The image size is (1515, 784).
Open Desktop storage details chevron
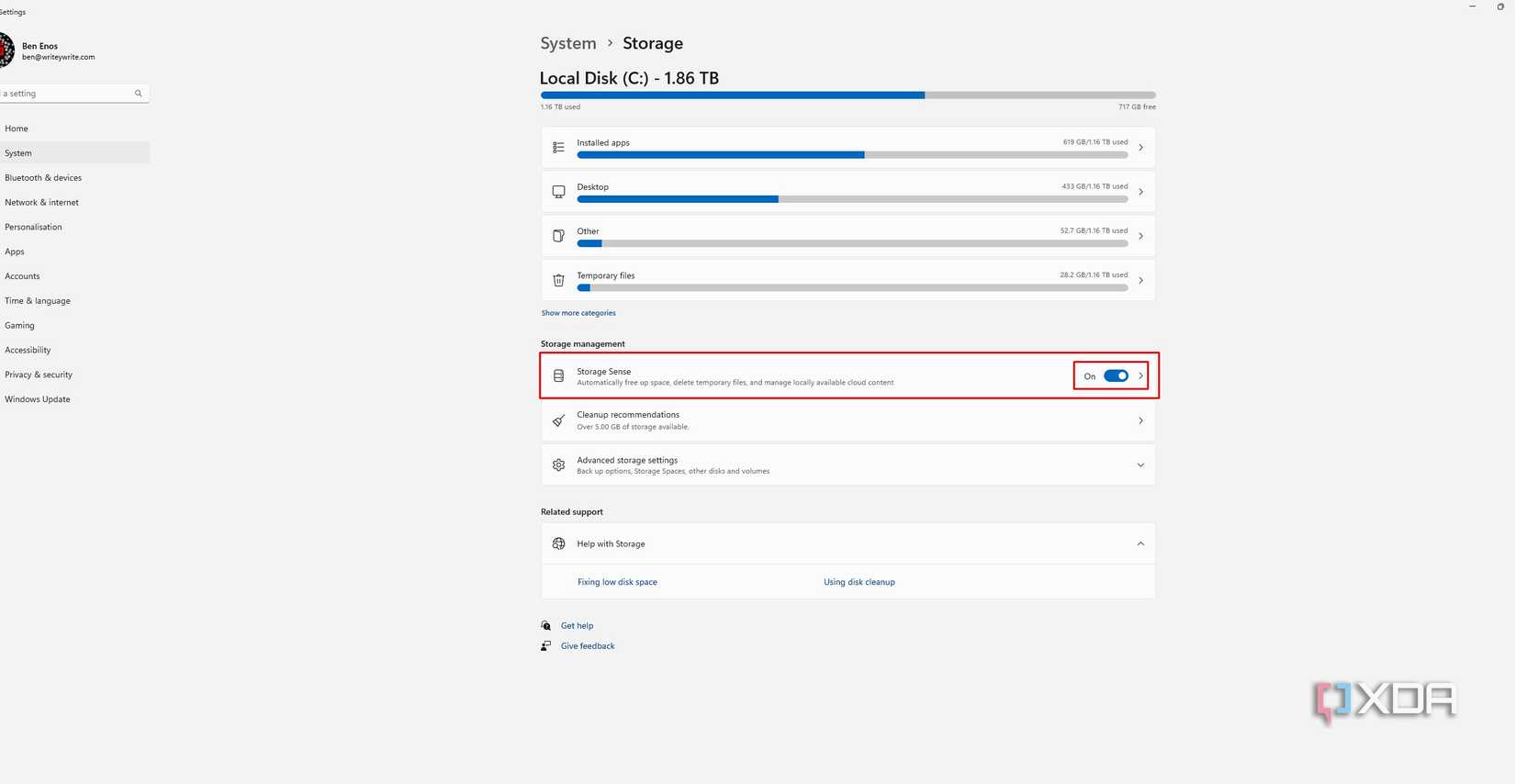[1140, 192]
